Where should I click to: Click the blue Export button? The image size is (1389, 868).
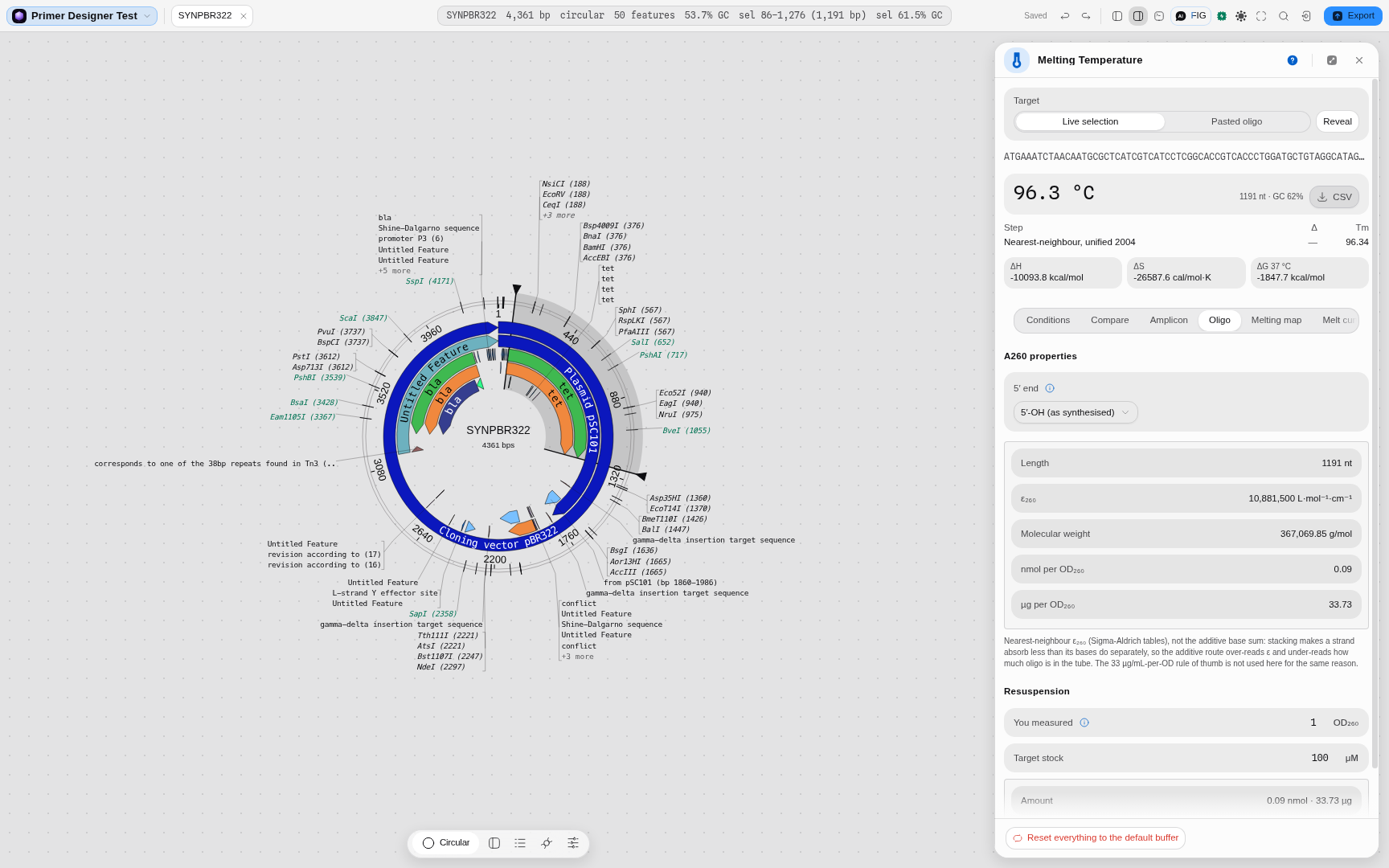click(x=1353, y=16)
